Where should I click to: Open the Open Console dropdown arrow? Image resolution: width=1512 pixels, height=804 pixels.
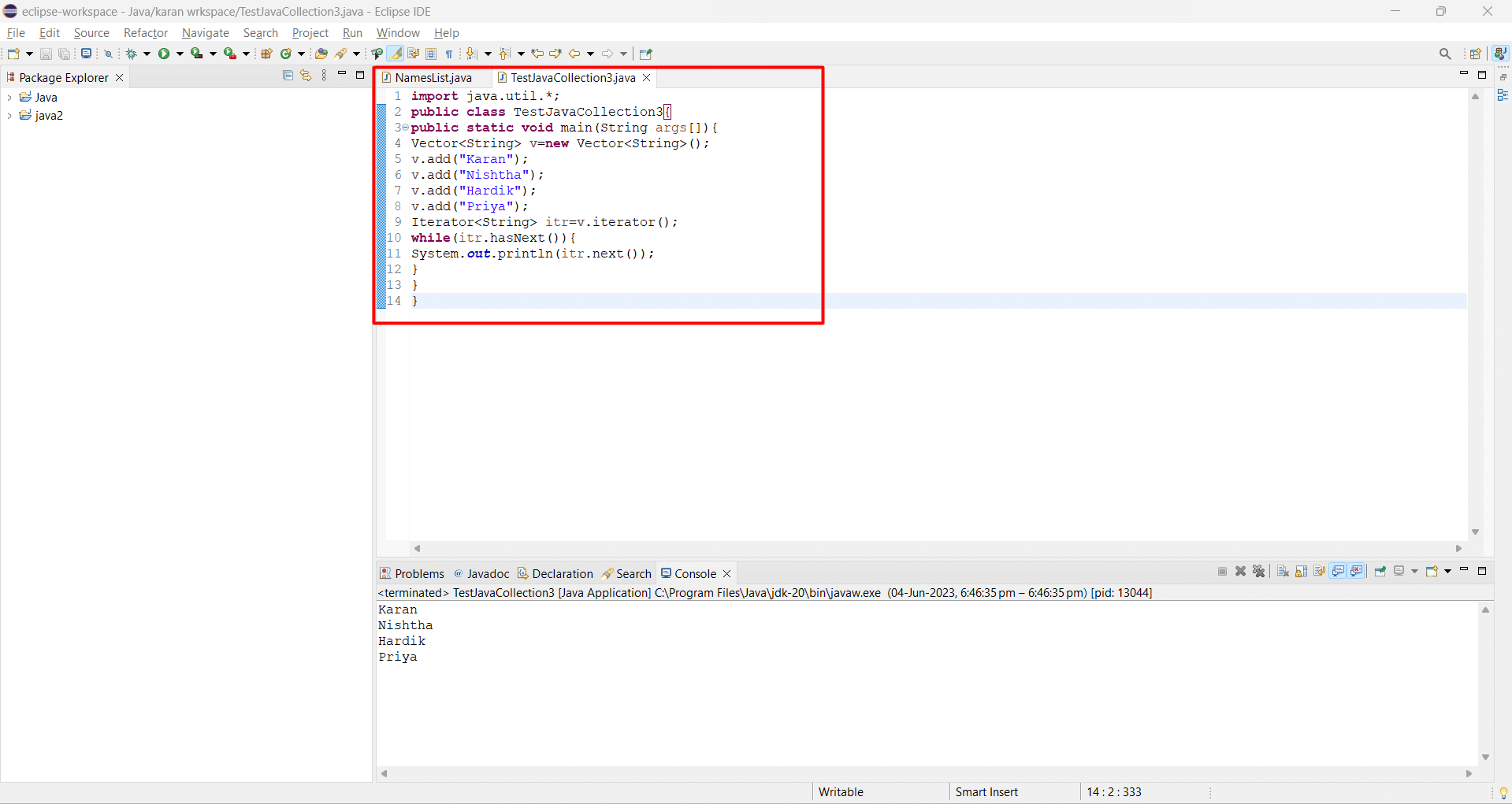pos(1447,571)
